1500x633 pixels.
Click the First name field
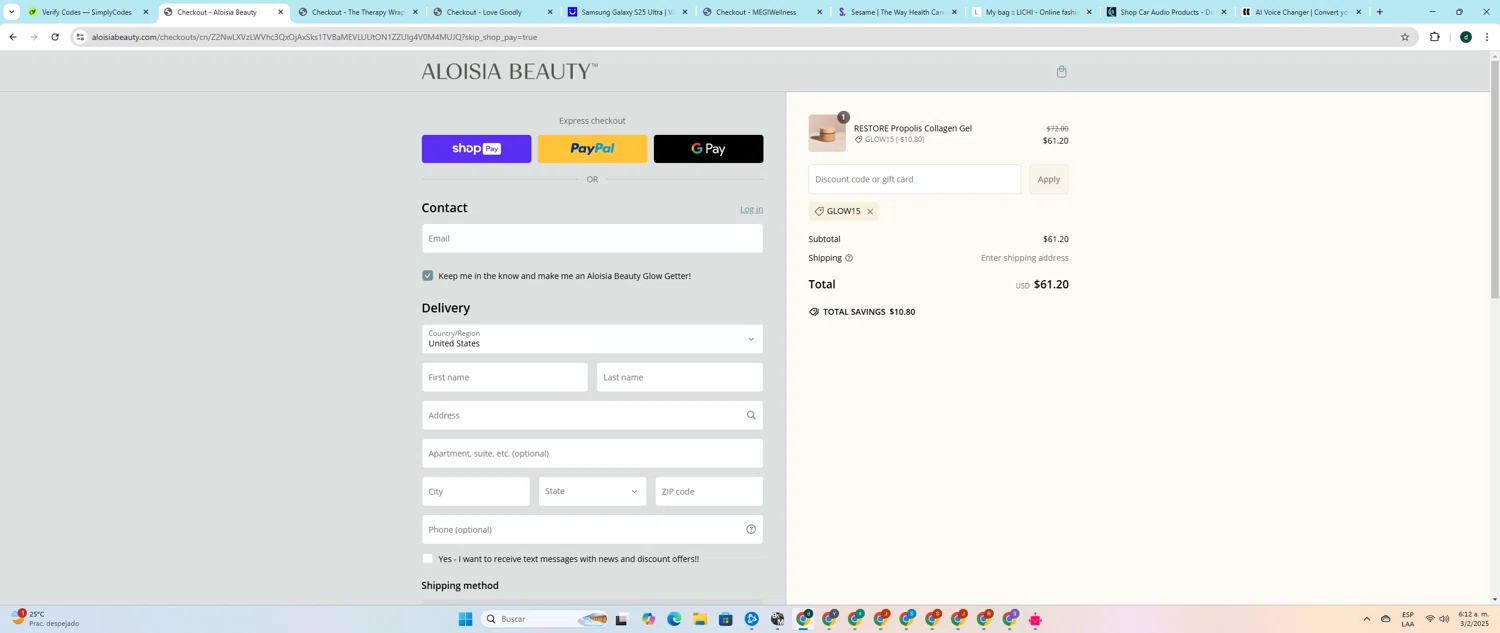click(505, 377)
